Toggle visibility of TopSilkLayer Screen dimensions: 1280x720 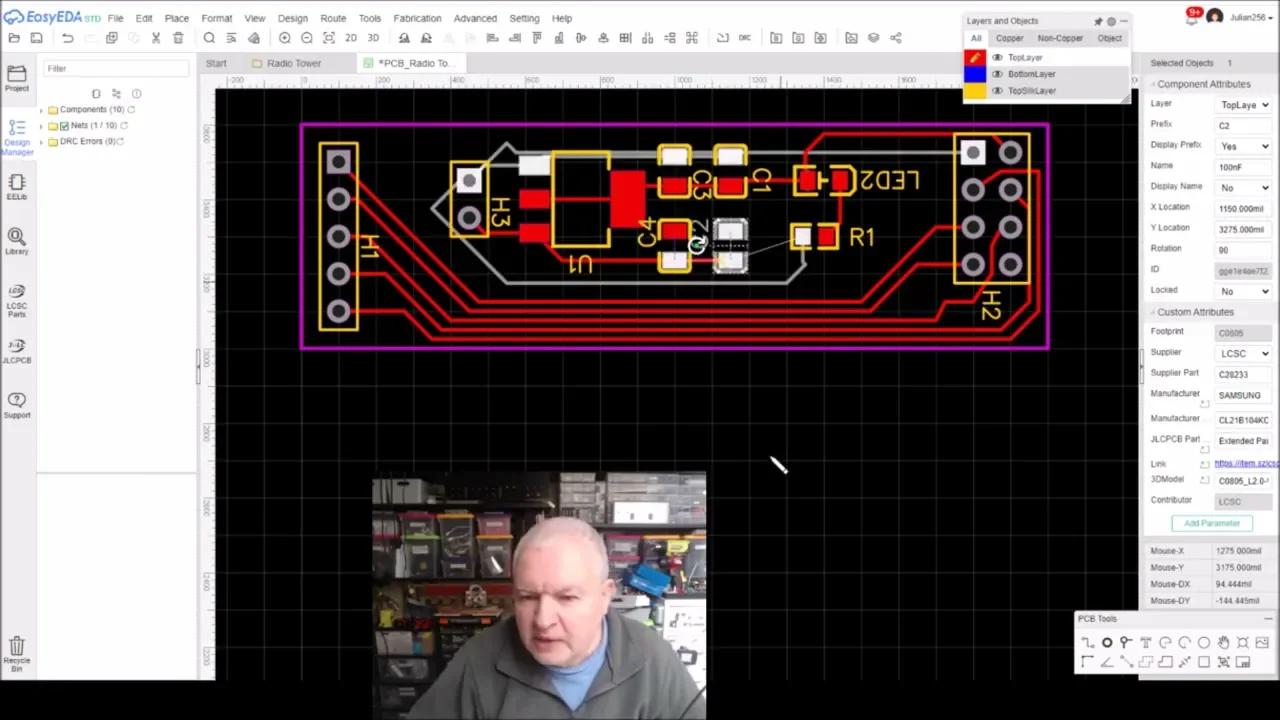997,91
